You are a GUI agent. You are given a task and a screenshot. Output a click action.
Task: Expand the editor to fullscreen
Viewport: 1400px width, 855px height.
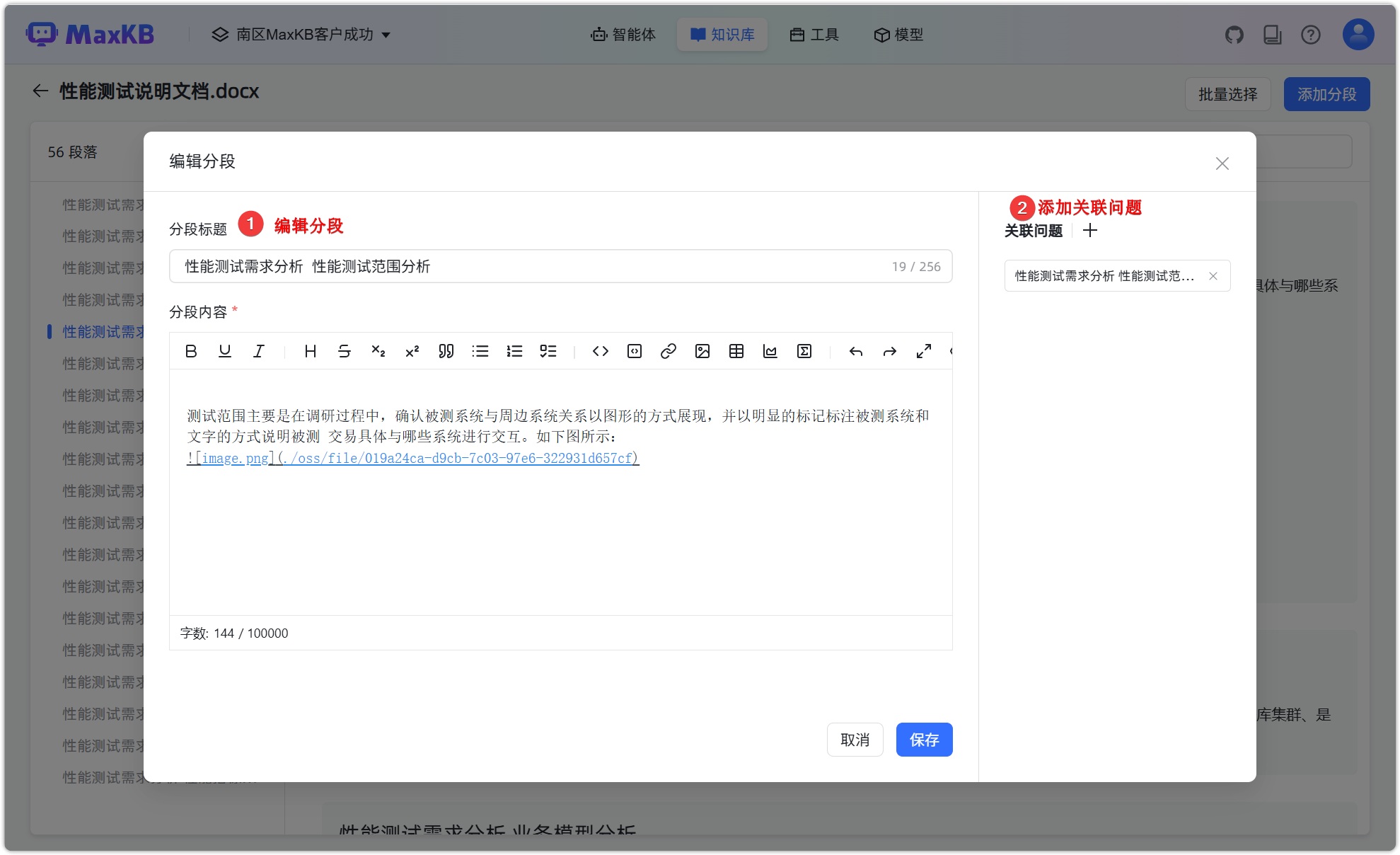click(x=923, y=351)
